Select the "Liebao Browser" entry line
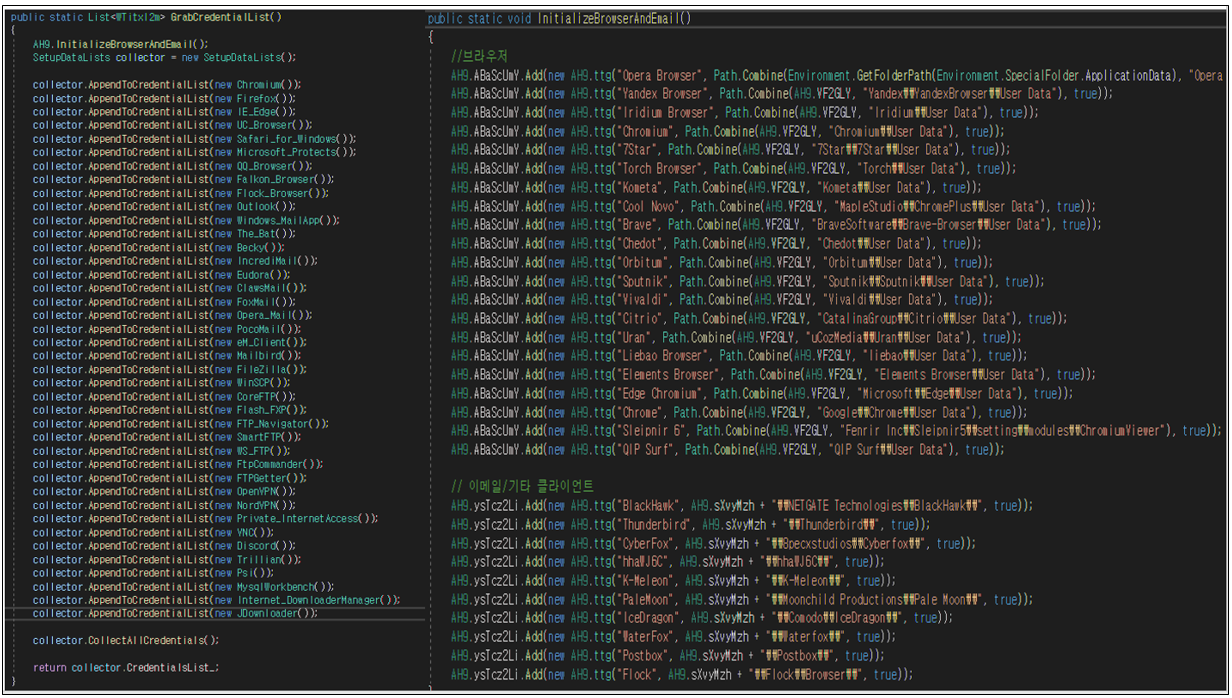The image size is (1232, 698). point(737,356)
